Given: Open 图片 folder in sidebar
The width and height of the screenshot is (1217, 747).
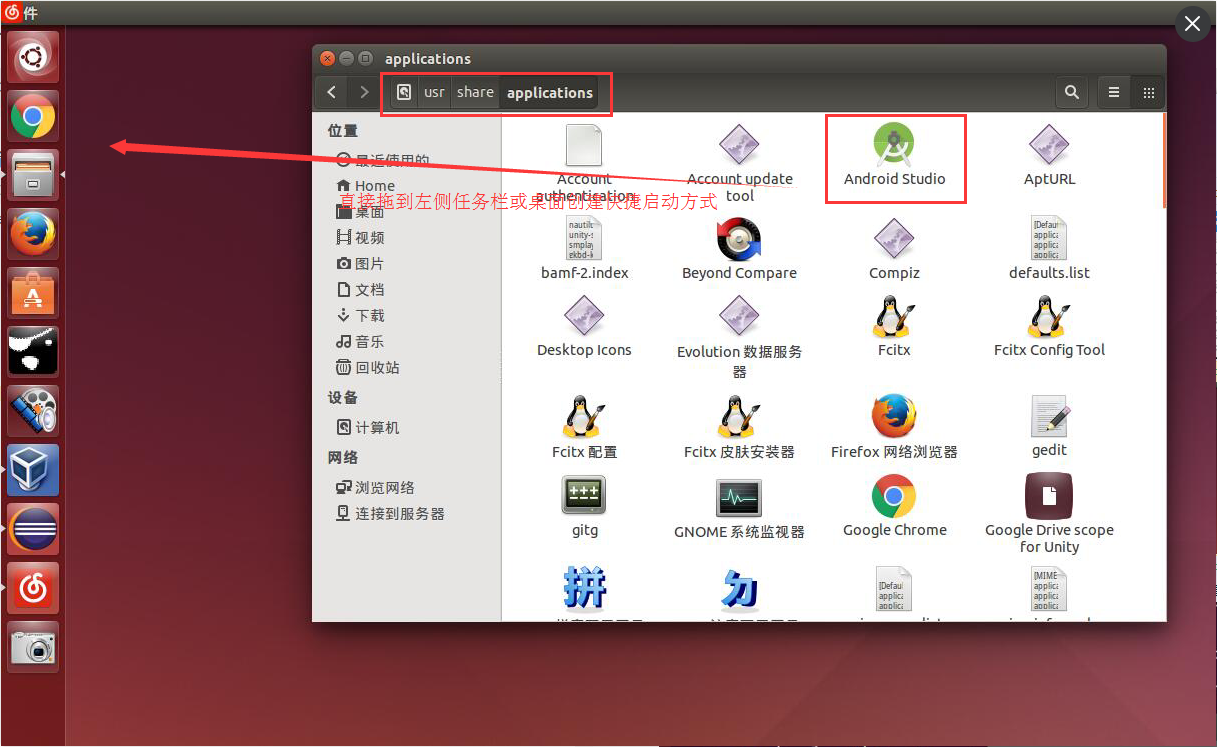Looking at the screenshot, I should point(360,264).
